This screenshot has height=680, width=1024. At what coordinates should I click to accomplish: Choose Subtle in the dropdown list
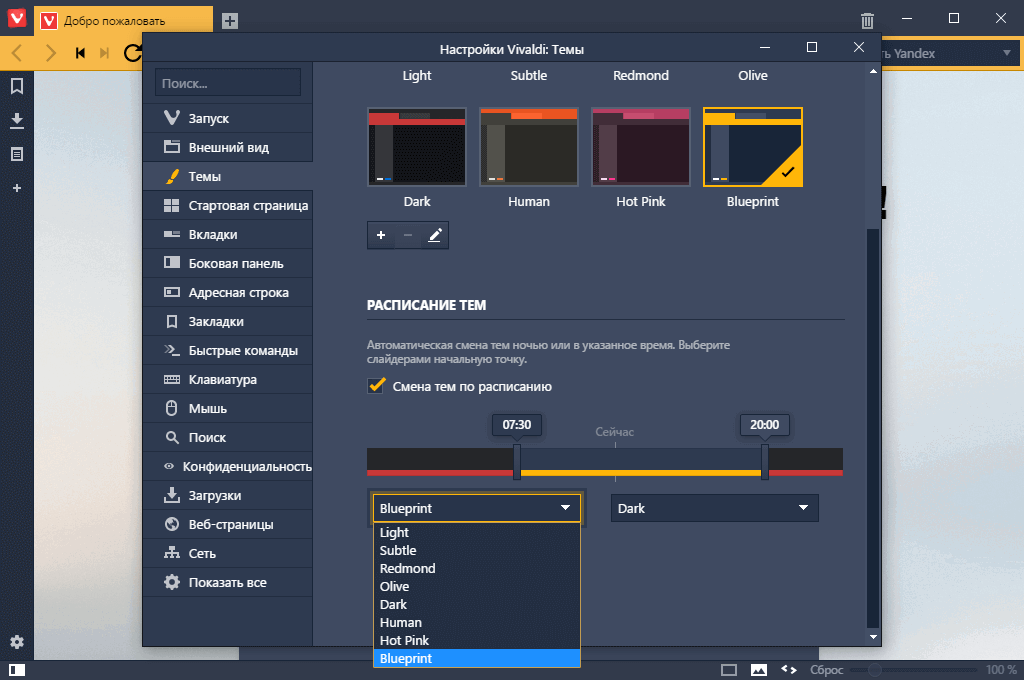coord(476,551)
